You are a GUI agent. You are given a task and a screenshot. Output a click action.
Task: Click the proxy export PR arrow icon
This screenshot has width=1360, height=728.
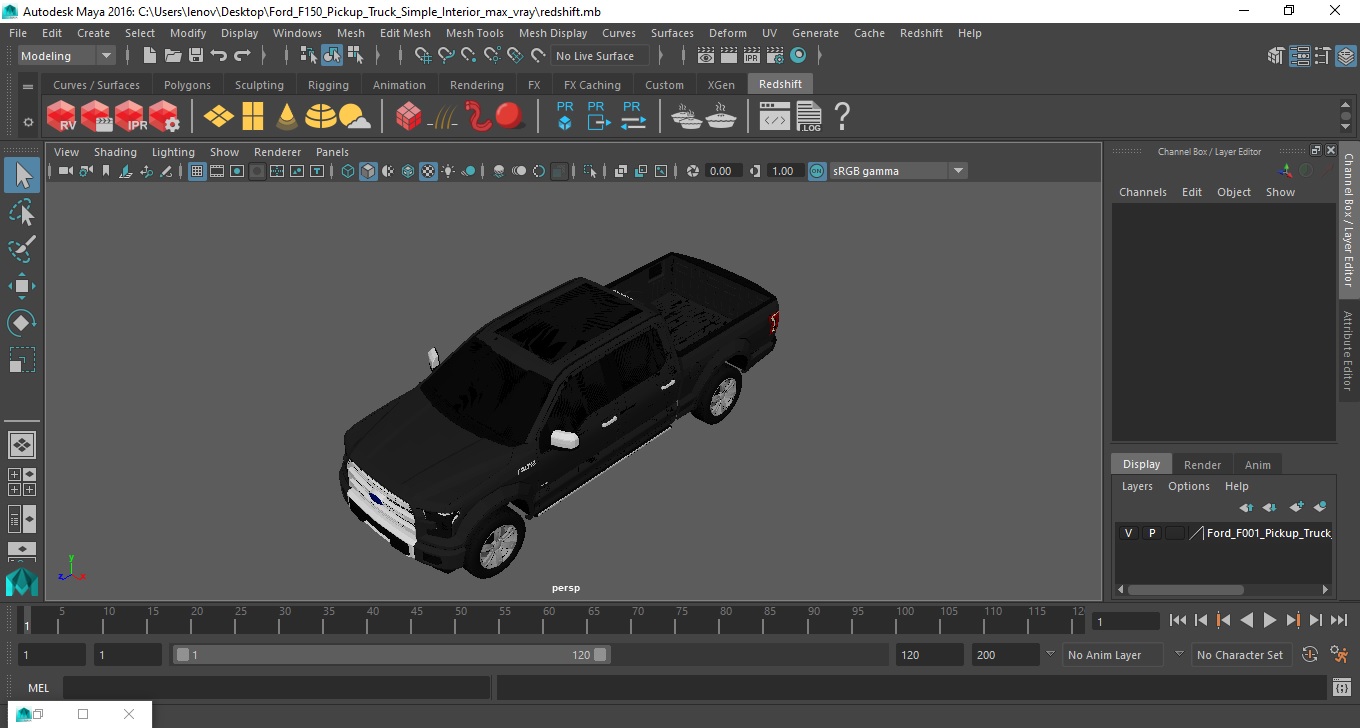(598, 116)
